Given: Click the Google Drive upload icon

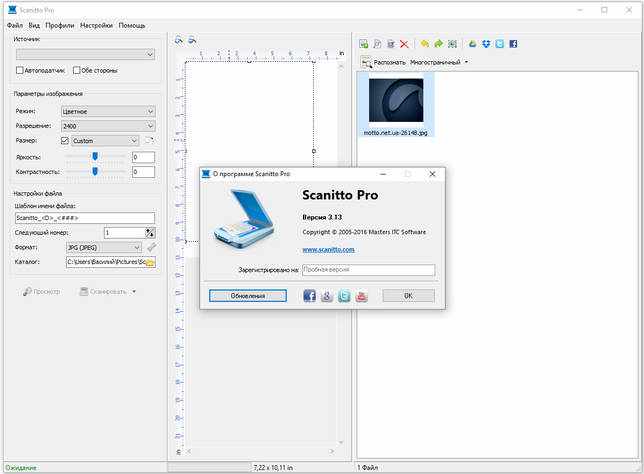Looking at the screenshot, I should pyautogui.click(x=472, y=44).
